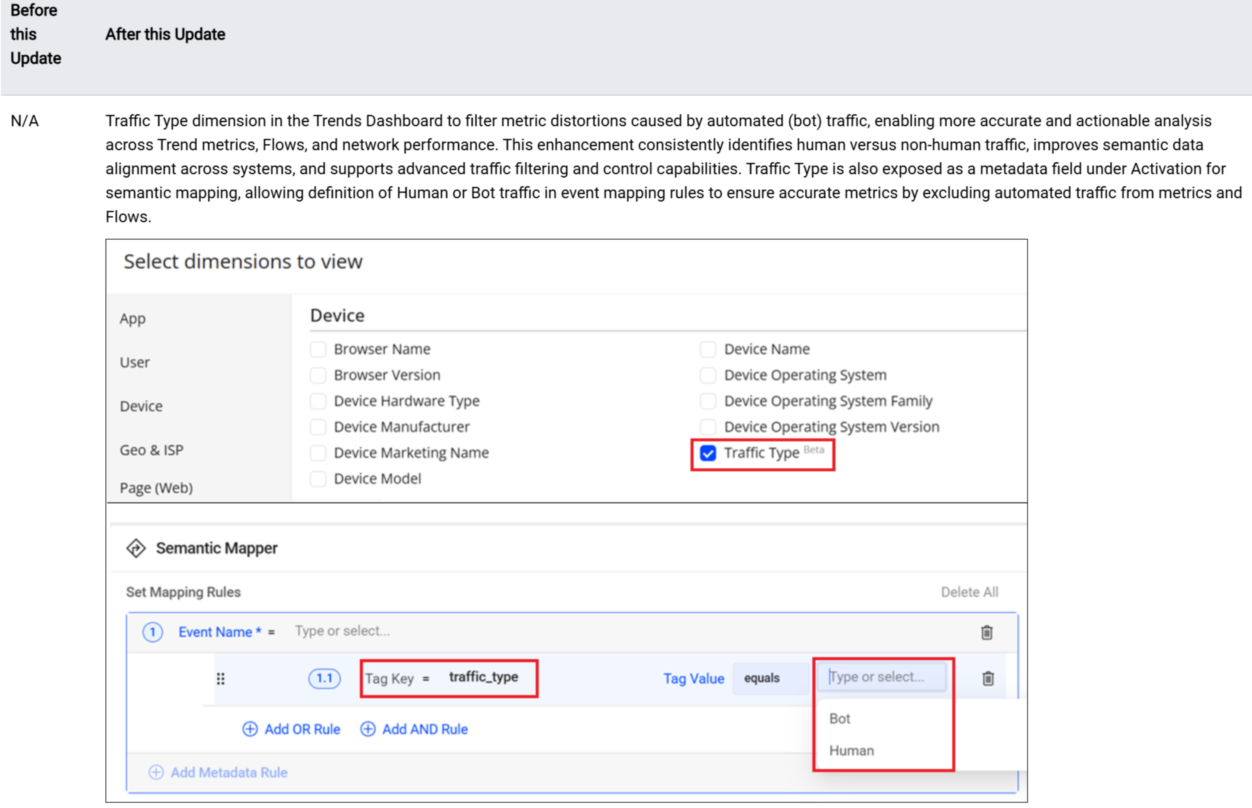Screen dimensions: 1252x808
Task: Open the User dimension category
Action: pos(135,362)
